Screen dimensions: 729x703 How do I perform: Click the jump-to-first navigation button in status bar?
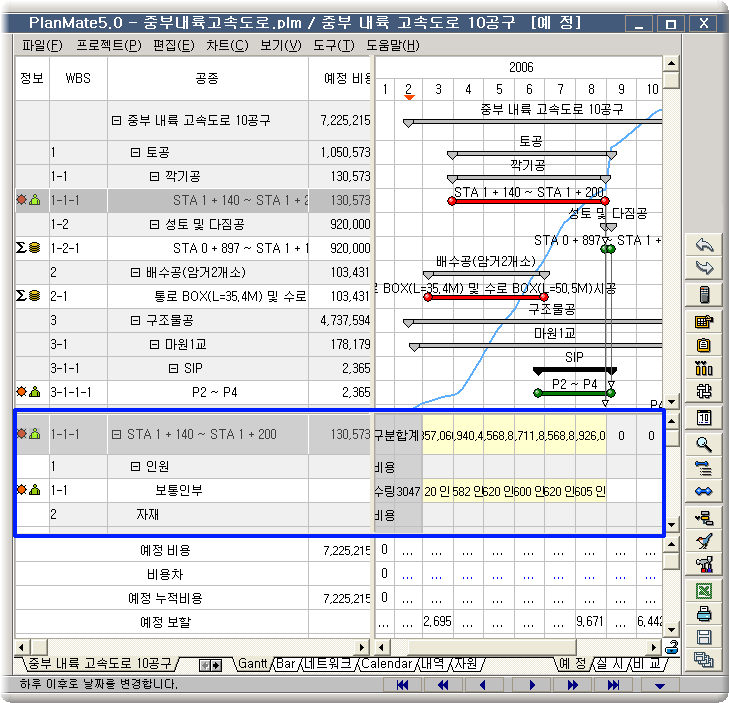click(x=404, y=685)
